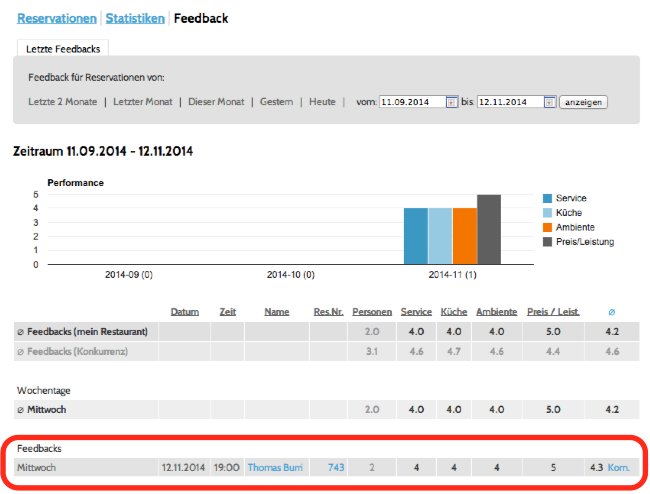Image resolution: width=650 pixels, height=494 pixels.
Task: Filter by Letzte 2 Monate
Action: (x=63, y=102)
